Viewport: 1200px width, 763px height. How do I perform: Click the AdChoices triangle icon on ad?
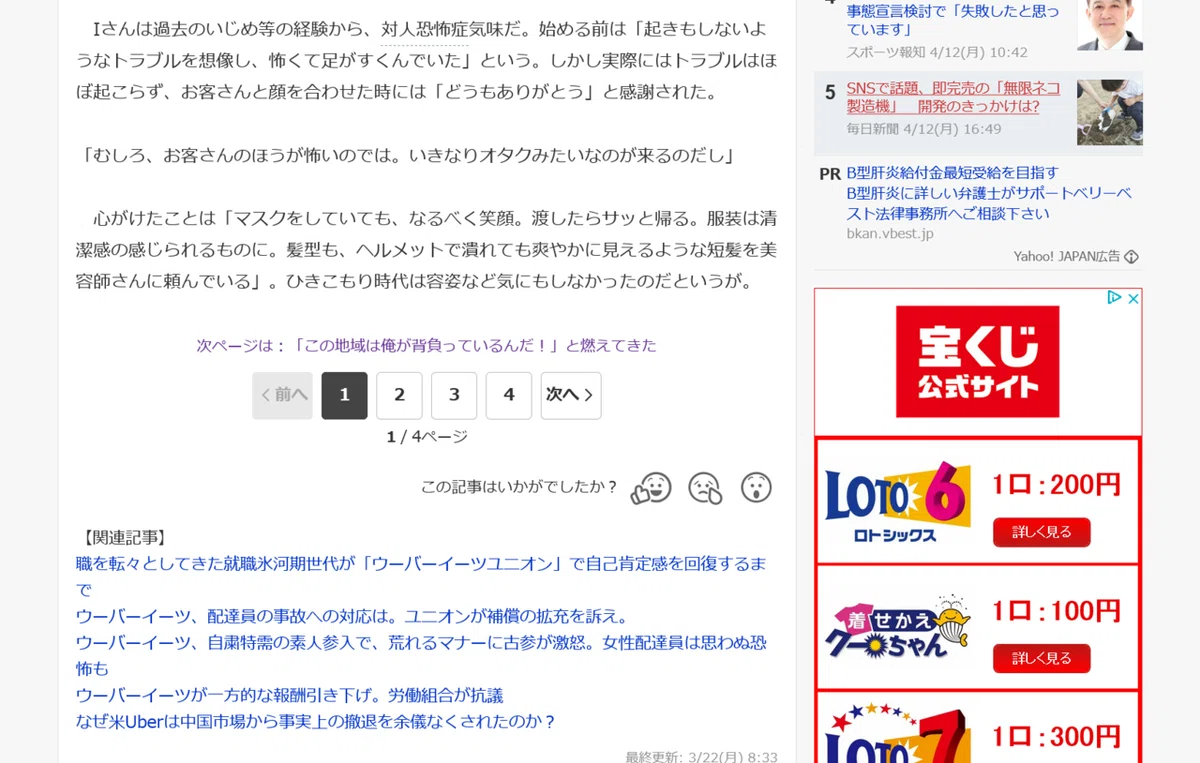(x=1115, y=298)
